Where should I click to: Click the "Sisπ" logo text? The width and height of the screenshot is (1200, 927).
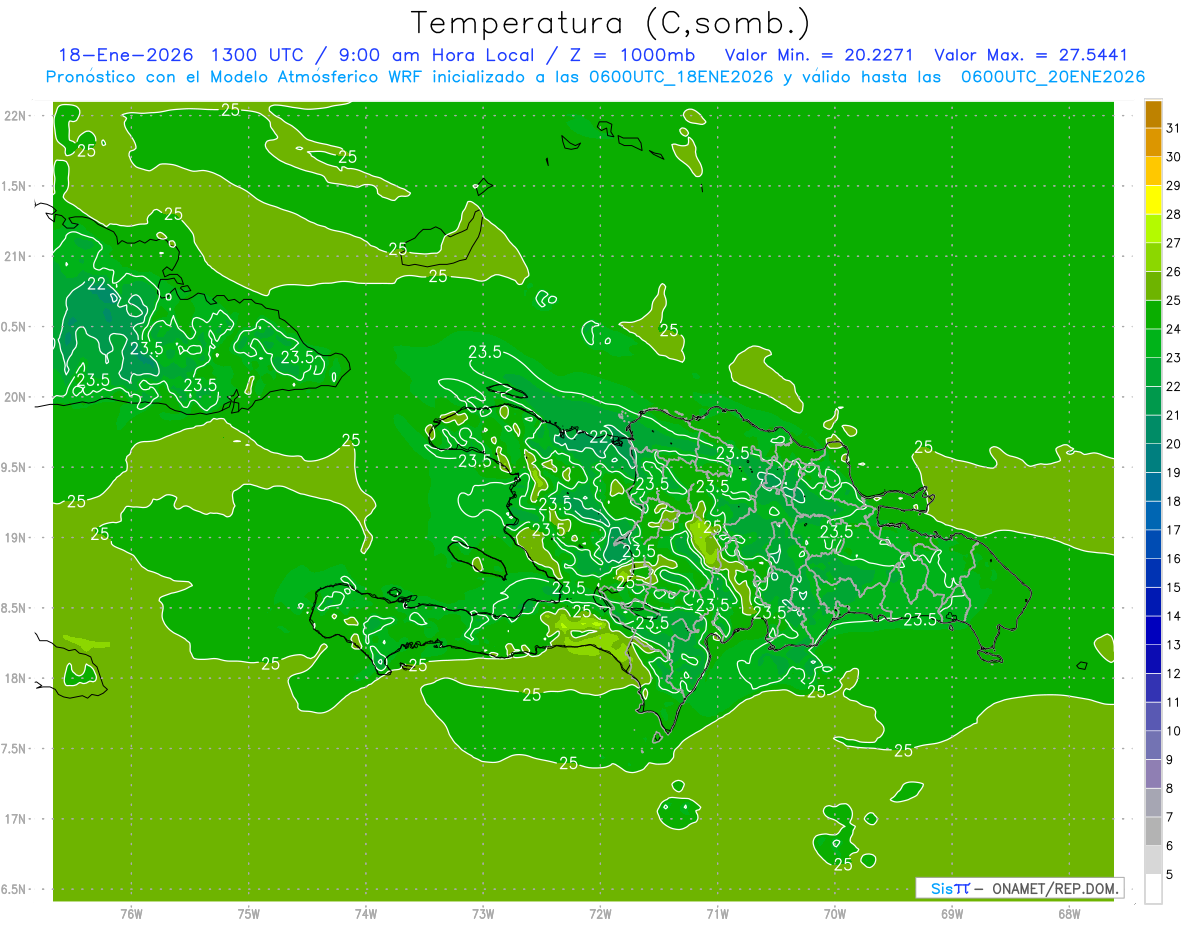(x=950, y=888)
